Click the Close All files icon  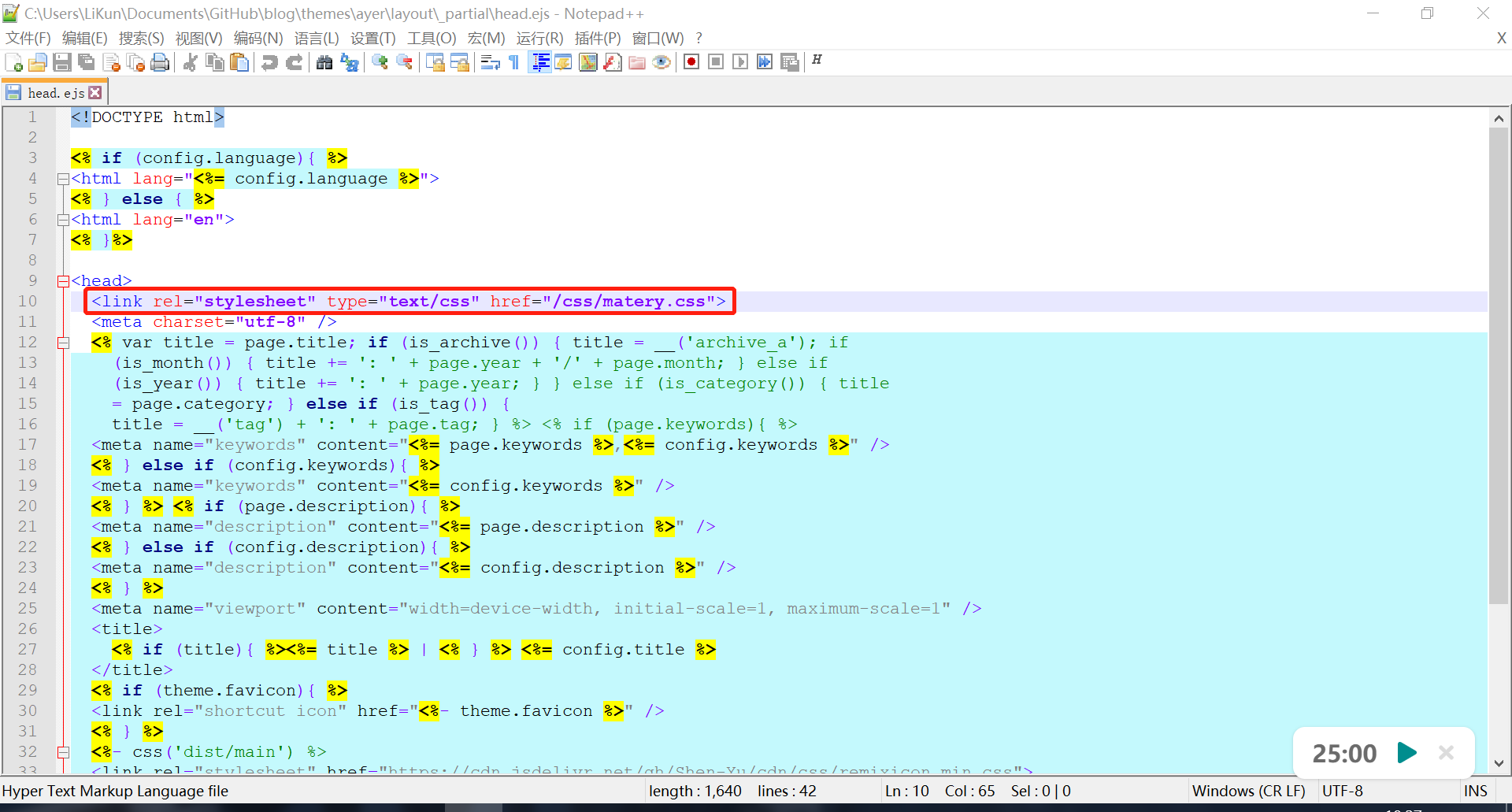[135, 62]
